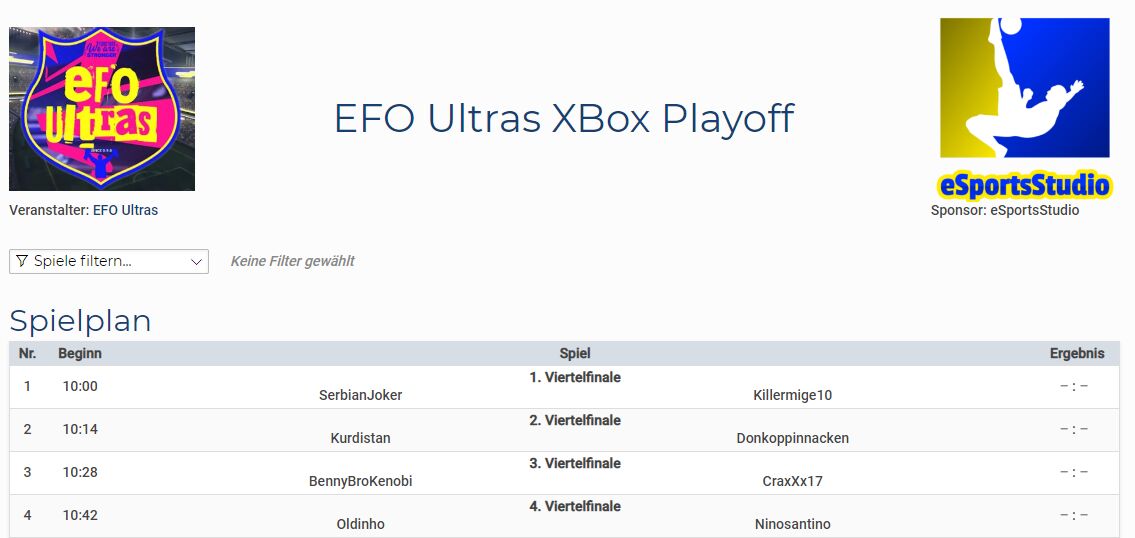
Task: Open the Spiele filtern dropdown
Action: click(108, 261)
